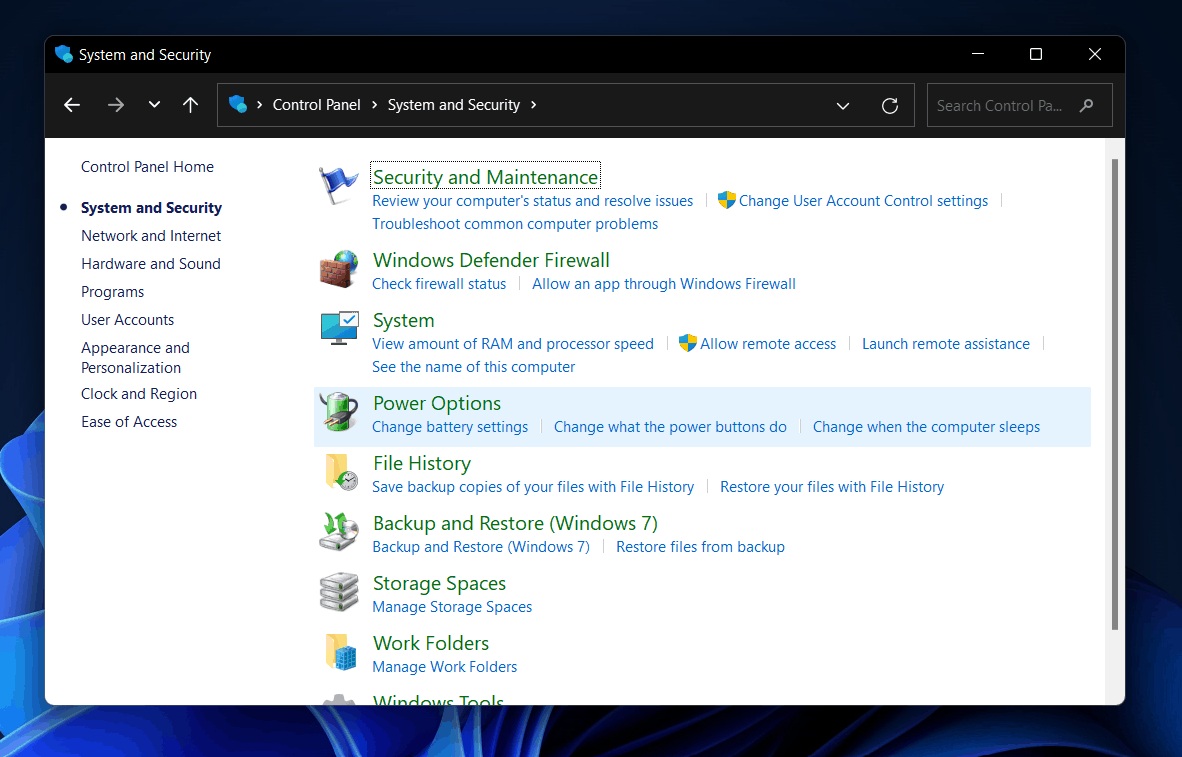Open the Check firewall status link
The width and height of the screenshot is (1182, 757).
(438, 283)
